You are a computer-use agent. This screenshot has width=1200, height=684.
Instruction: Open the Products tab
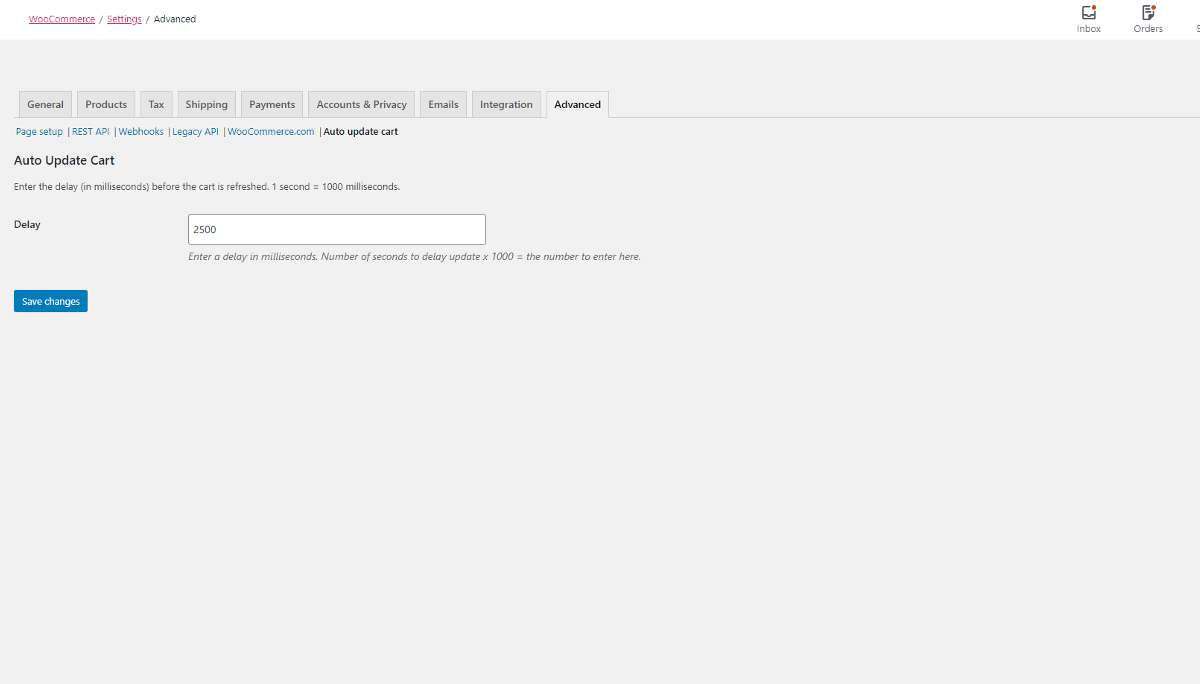105,103
